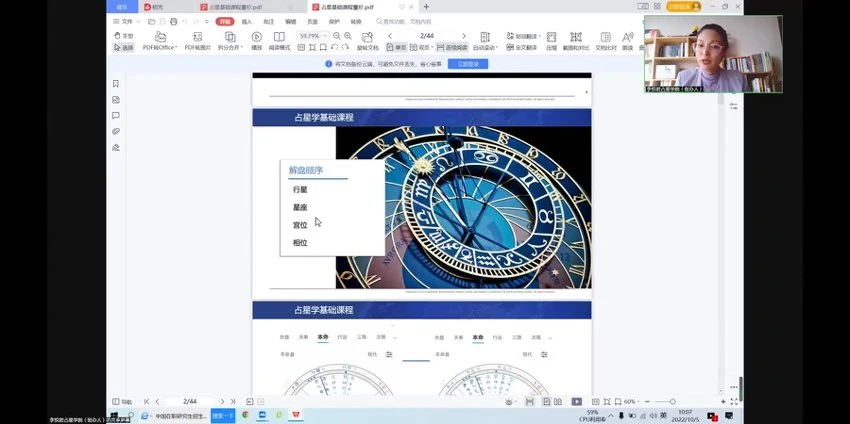The height and width of the screenshot is (424, 850).
Task: Select the Annotate (批注) ribbon tab
Action: click(268, 22)
